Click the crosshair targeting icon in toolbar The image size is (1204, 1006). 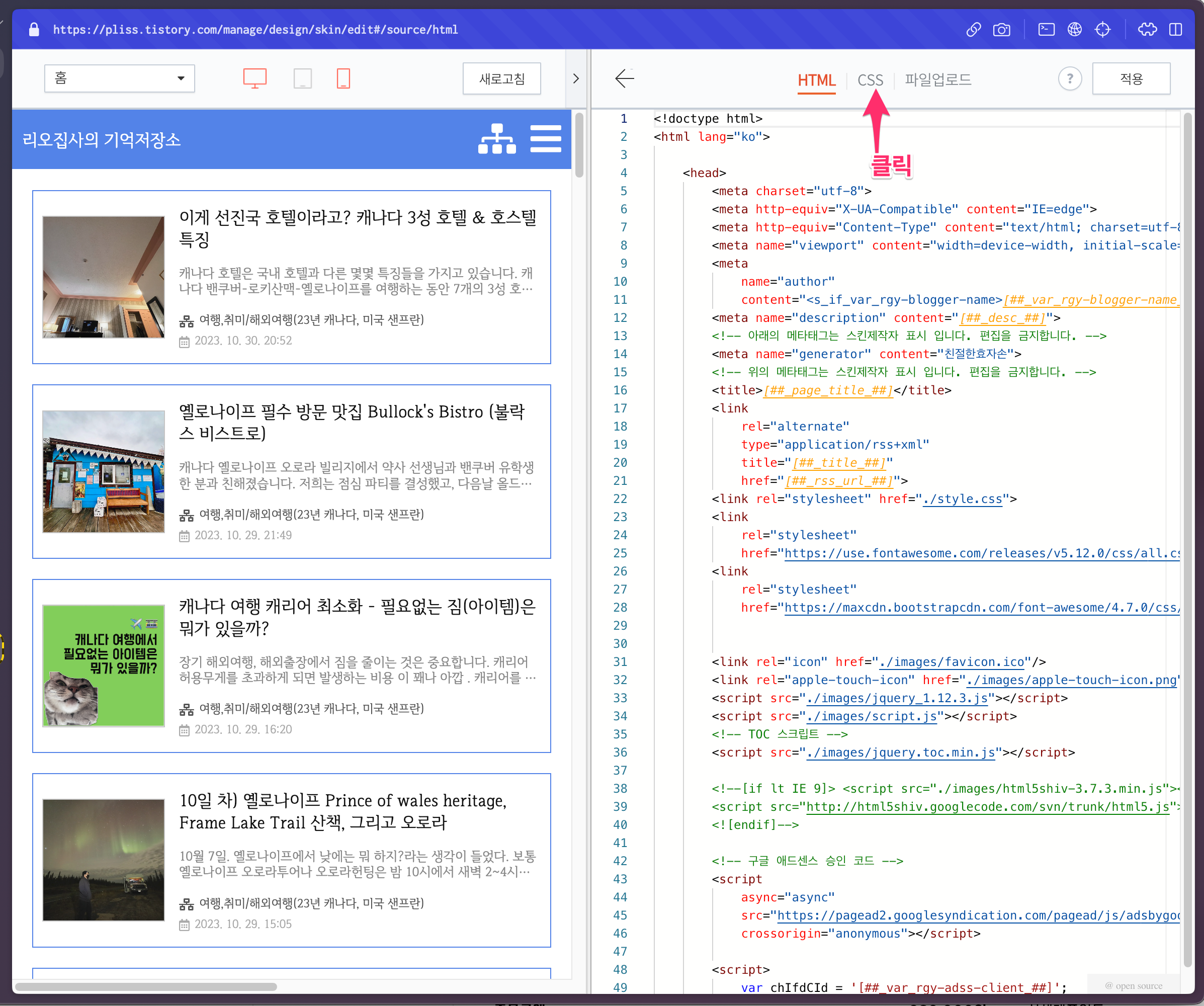tap(1102, 29)
